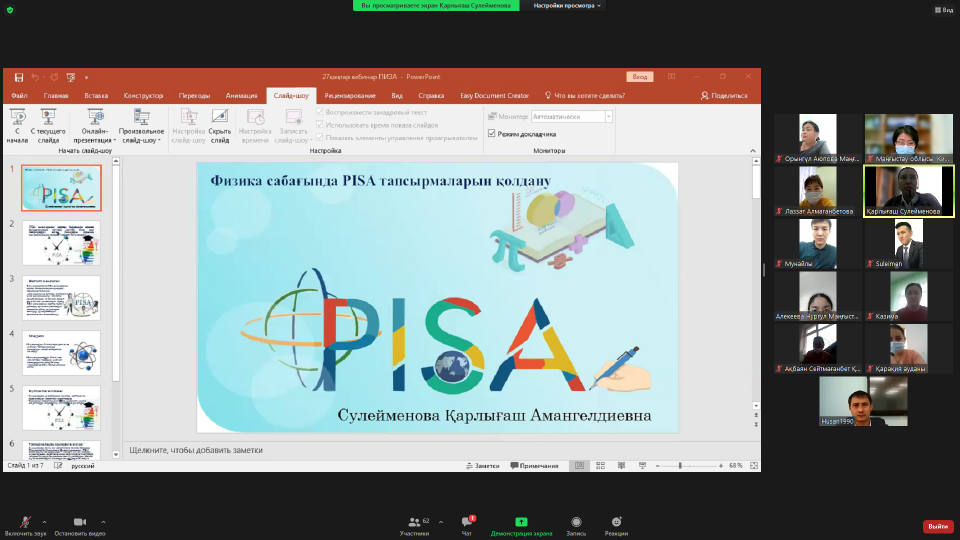Click the Save icon in PowerPoint title bar

coord(19,77)
